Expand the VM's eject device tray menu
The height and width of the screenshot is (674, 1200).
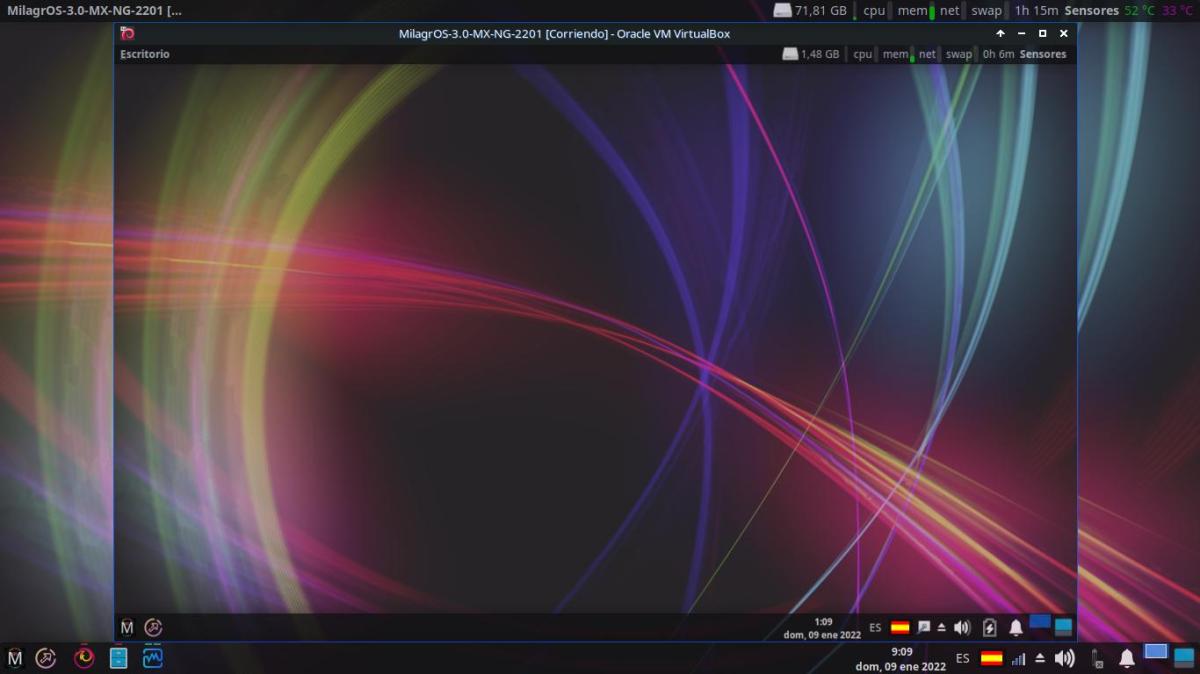[x=941, y=627]
